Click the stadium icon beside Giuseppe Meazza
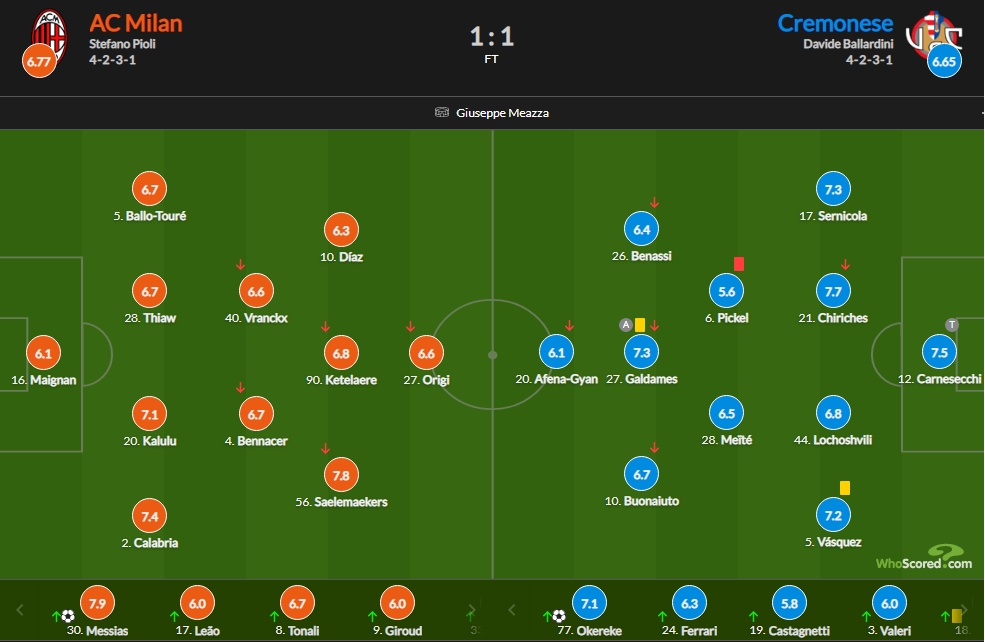 point(442,112)
